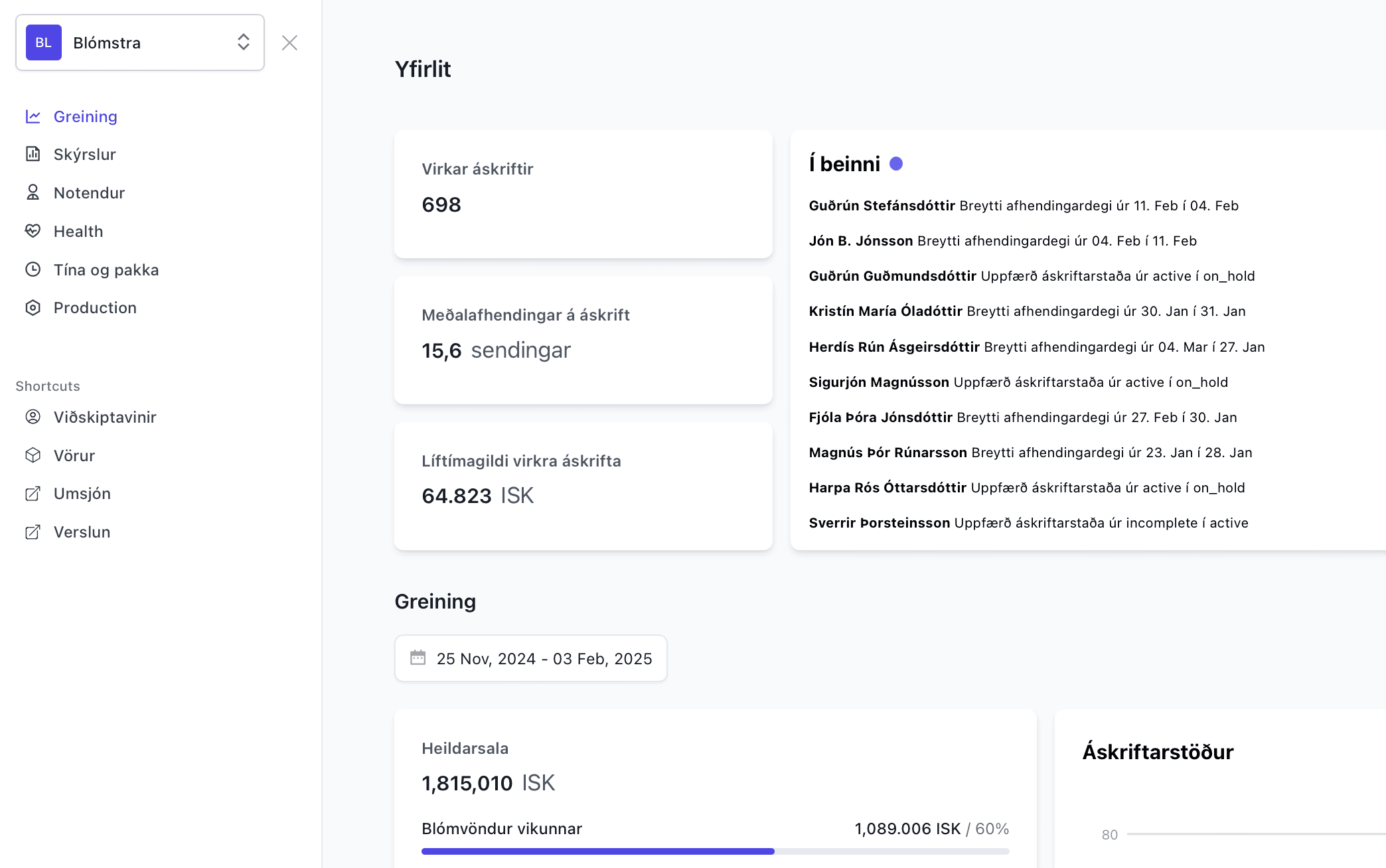This screenshot has width=1386, height=868.
Task: Click the Greining chart icon in sidebar
Action: coord(33,117)
